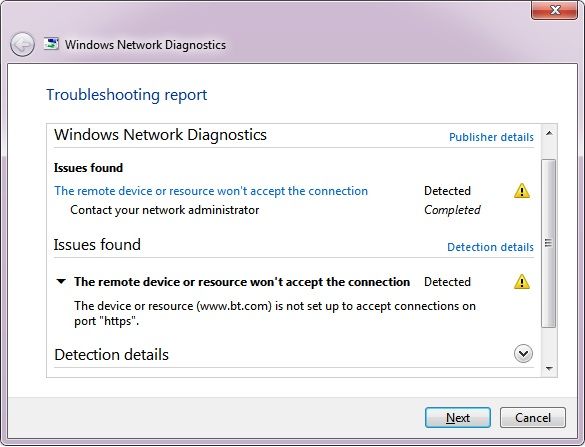Click the bold remote device issue heading
The width and height of the screenshot is (585, 447).
pyautogui.click(x=242, y=282)
